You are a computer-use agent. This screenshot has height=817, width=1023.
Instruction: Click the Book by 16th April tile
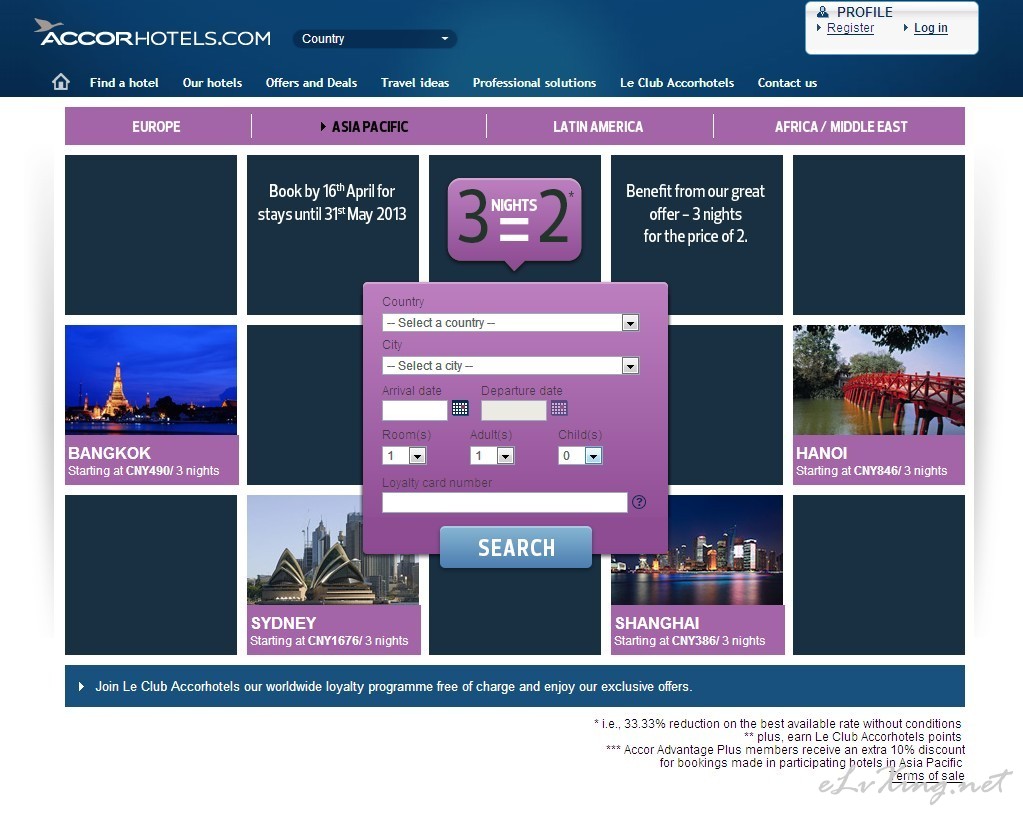pyautogui.click(x=333, y=219)
